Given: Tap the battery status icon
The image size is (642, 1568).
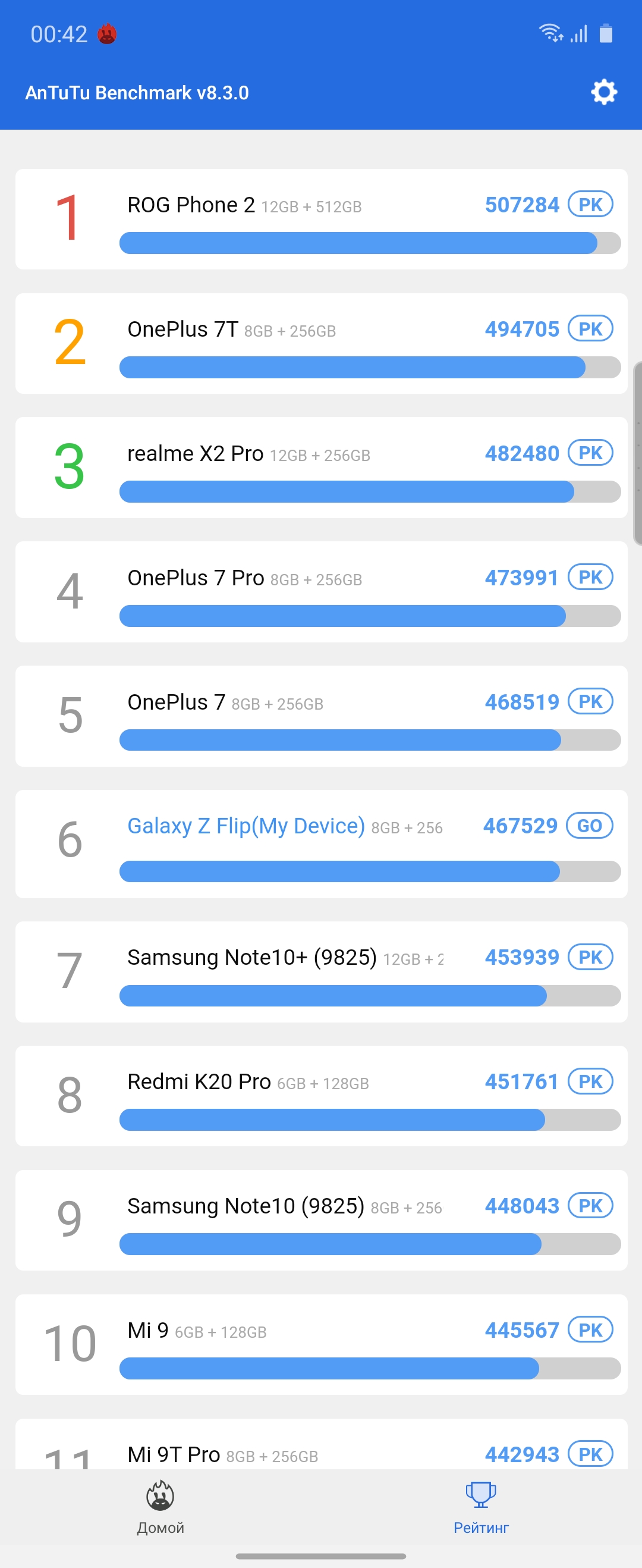Looking at the screenshot, I should click(x=606, y=33).
